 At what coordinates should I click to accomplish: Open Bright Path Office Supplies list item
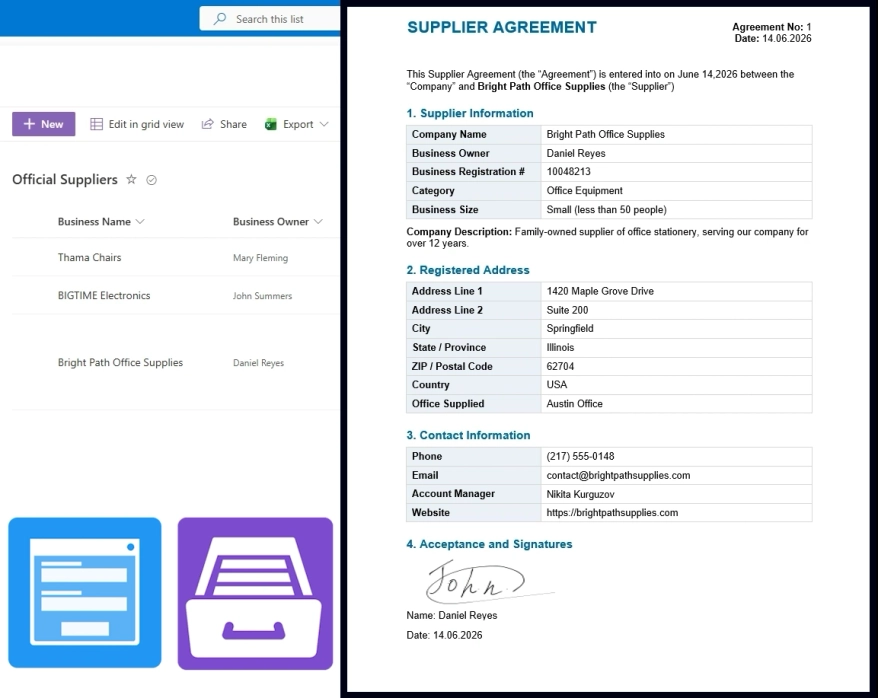pos(120,362)
